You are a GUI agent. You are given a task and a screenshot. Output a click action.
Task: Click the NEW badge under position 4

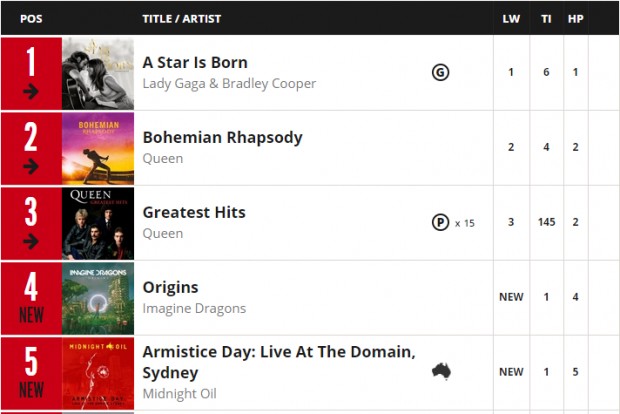(x=31, y=315)
